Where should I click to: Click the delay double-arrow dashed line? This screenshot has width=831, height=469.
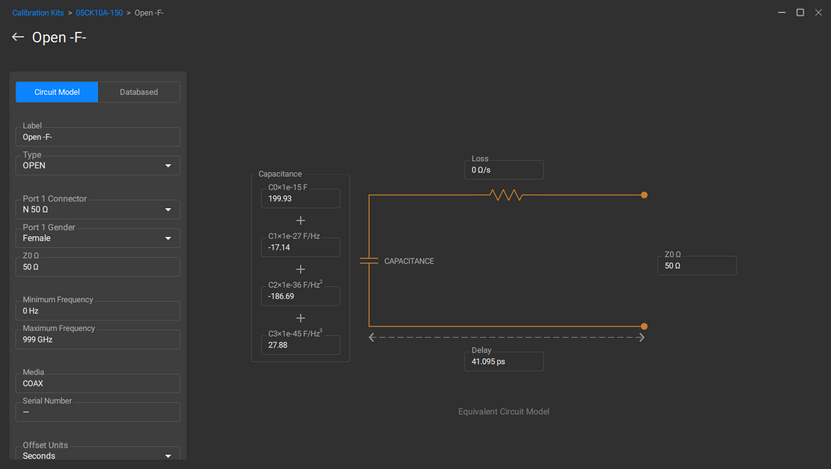click(507, 338)
